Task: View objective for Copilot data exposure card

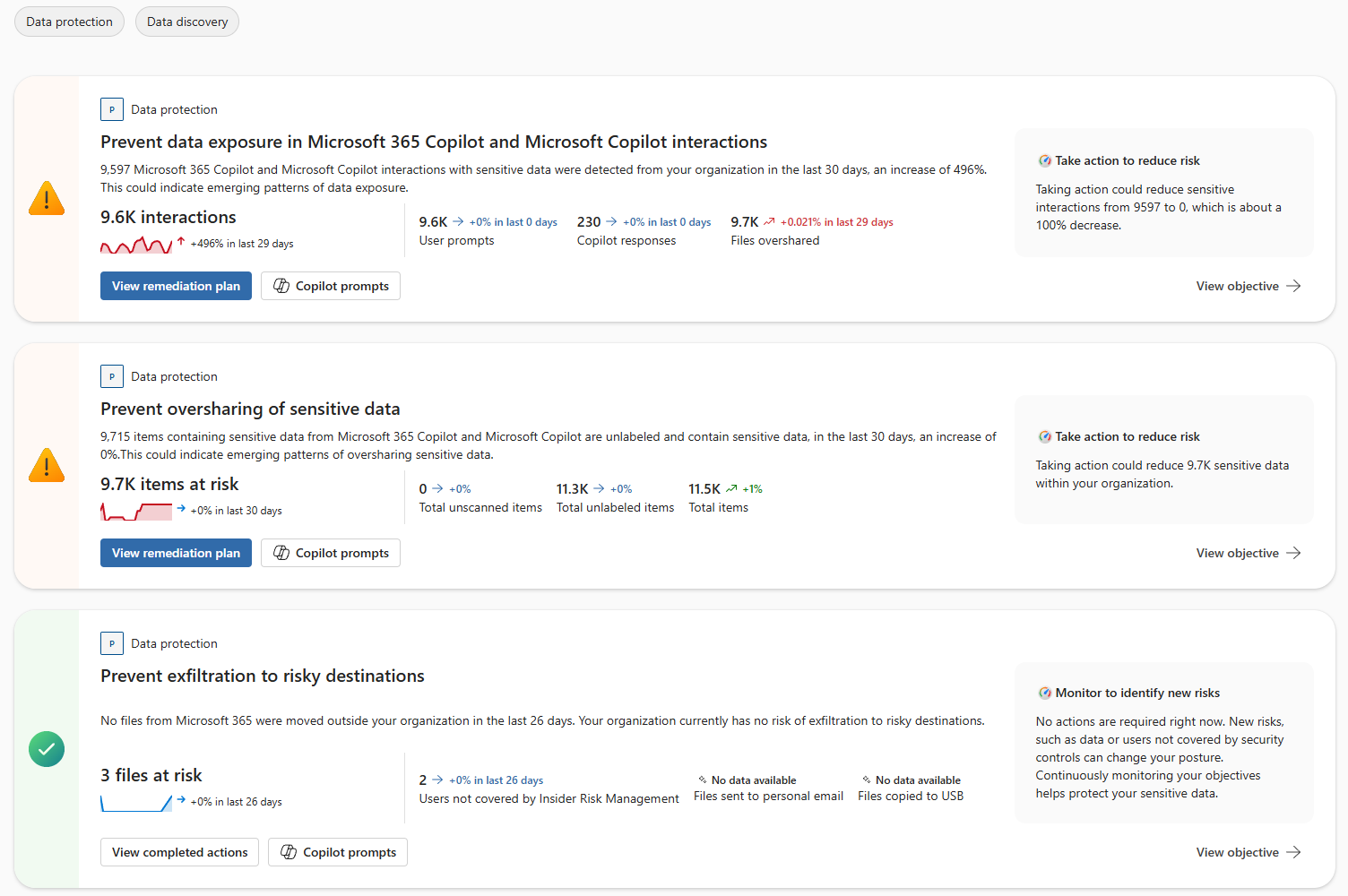Action: point(1249,286)
